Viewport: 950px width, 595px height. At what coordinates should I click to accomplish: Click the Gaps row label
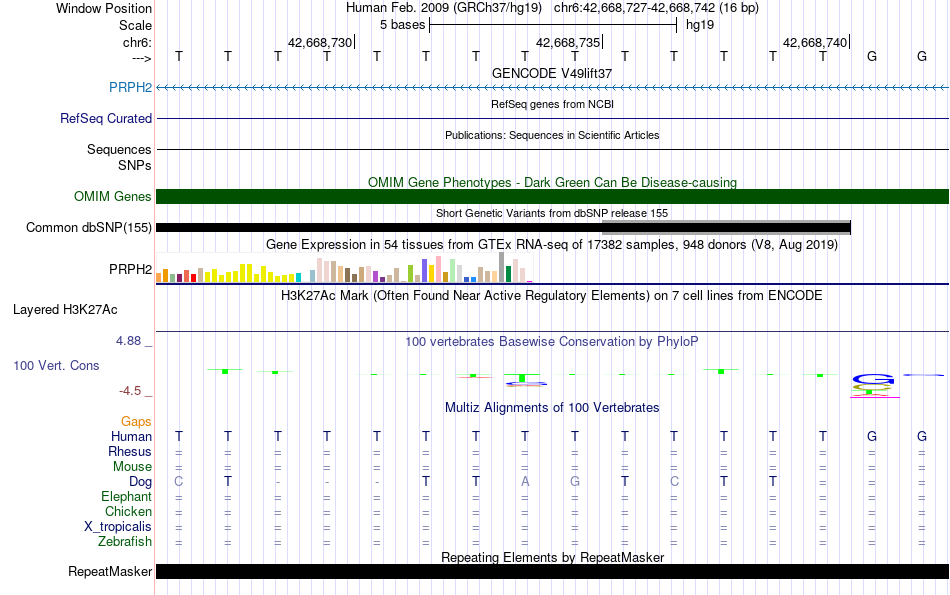pyautogui.click(x=136, y=422)
